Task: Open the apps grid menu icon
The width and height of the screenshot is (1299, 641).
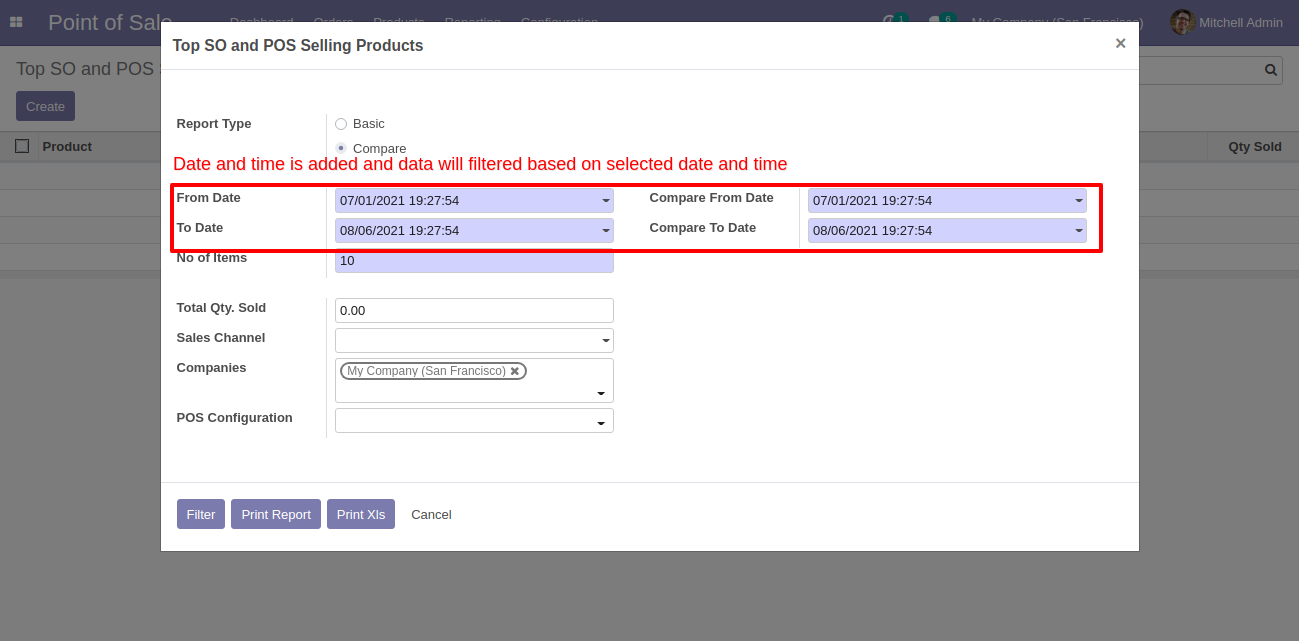Action: (16, 22)
